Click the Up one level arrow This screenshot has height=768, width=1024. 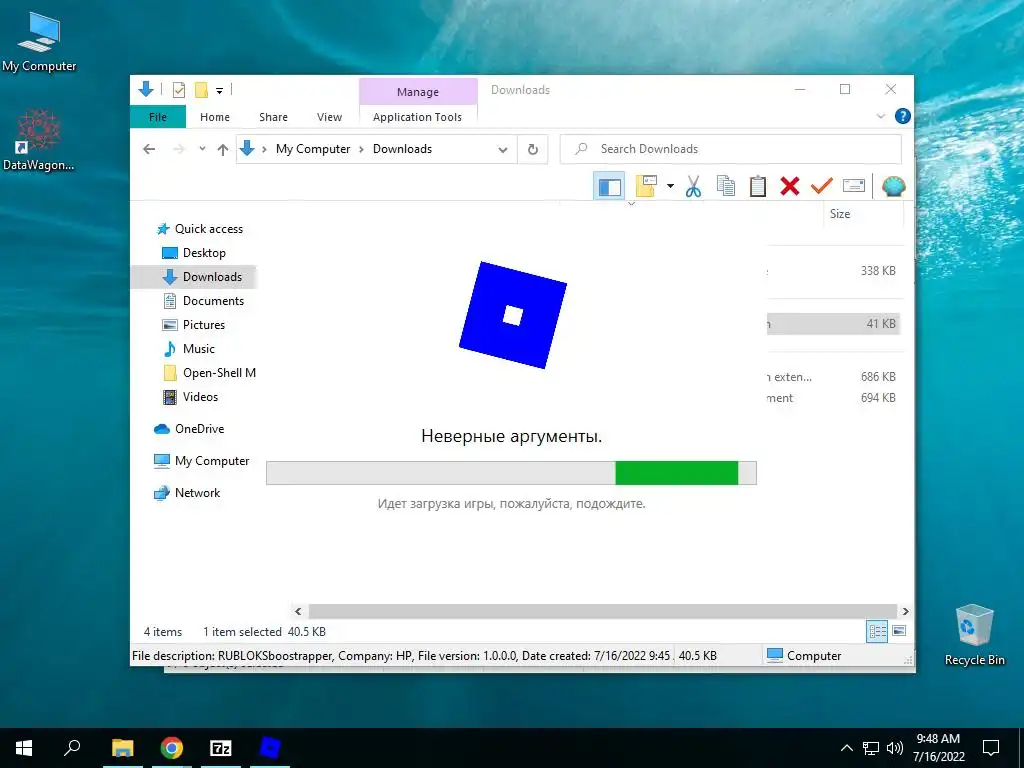[223, 150]
